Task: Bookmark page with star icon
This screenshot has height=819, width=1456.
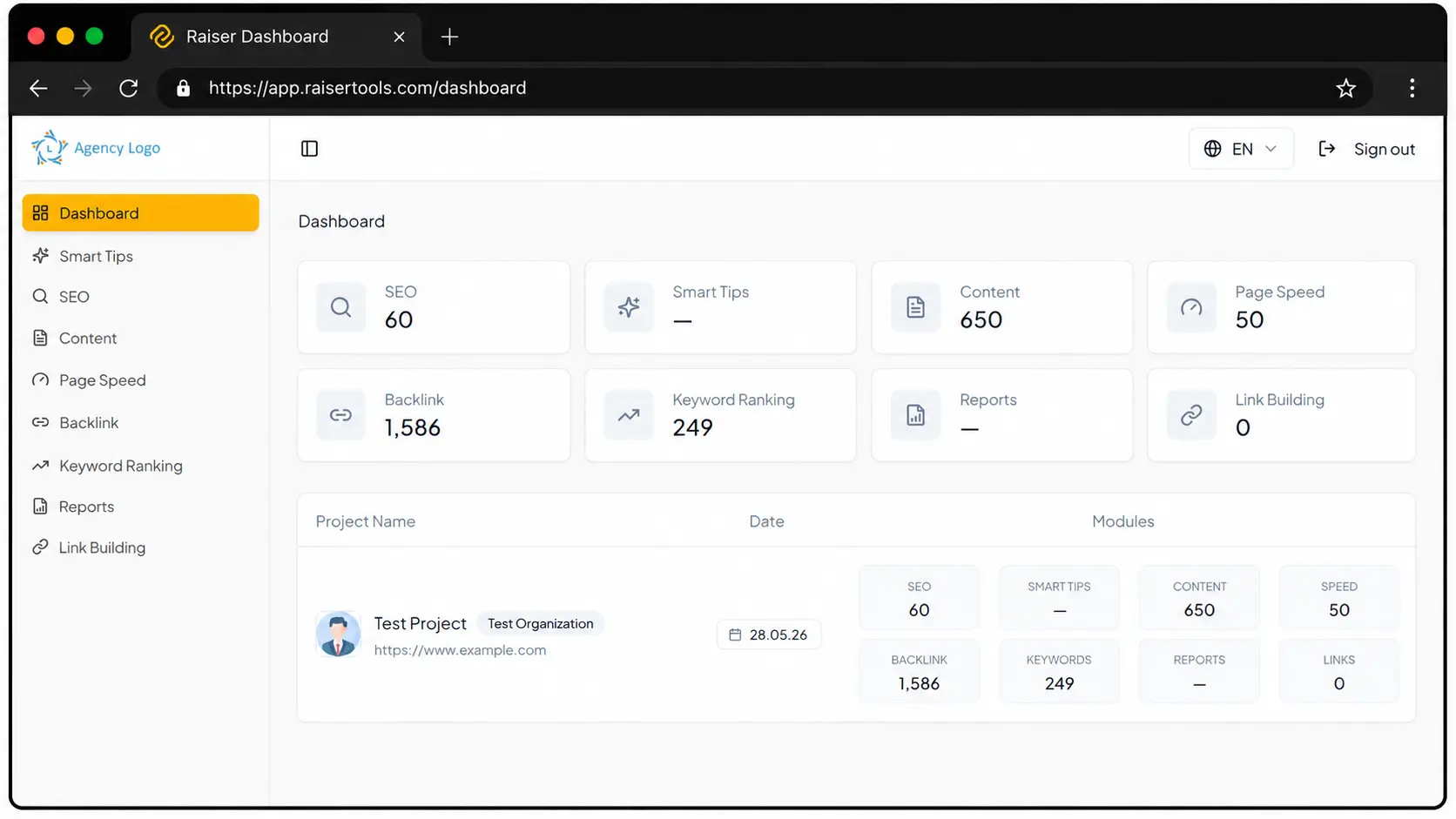Action: pyautogui.click(x=1345, y=88)
